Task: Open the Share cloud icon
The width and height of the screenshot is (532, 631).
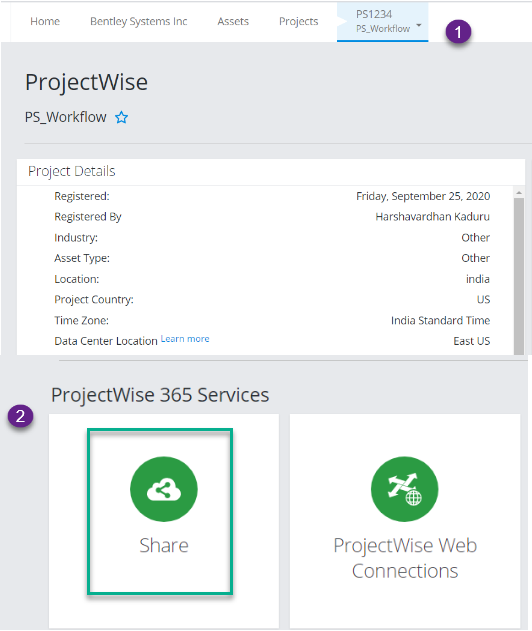Action: click(x=164, y=489)
